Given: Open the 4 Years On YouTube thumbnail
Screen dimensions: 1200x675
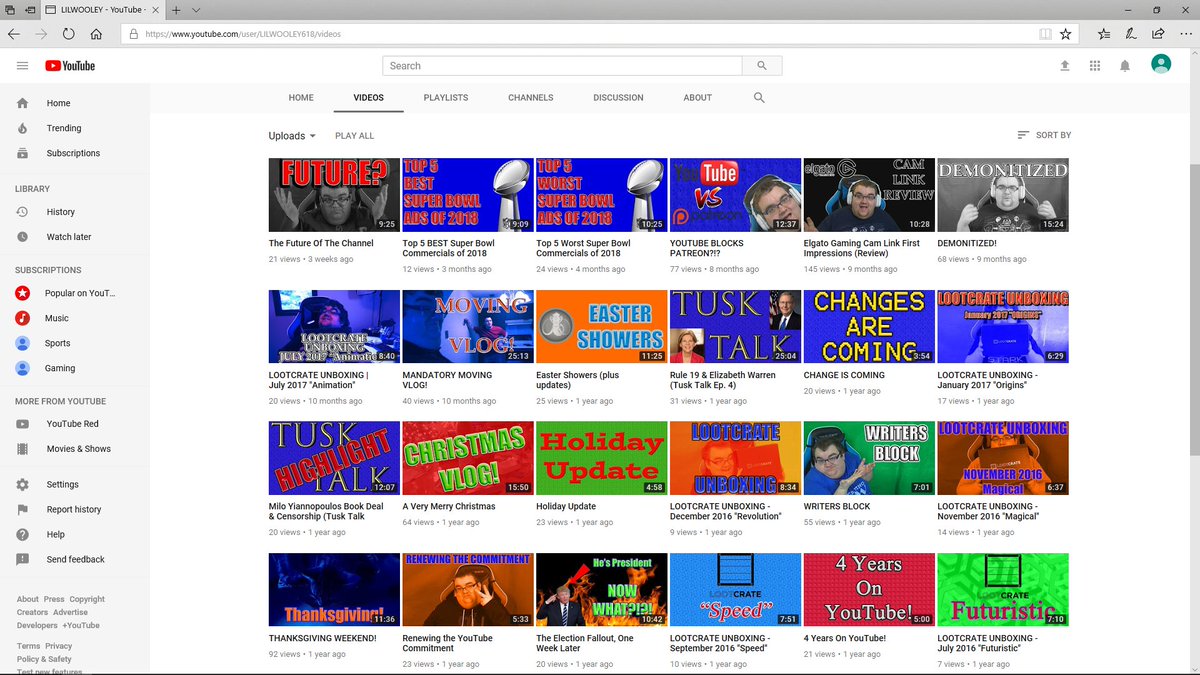Looking at the screenshot, I should tap(869, 590).
